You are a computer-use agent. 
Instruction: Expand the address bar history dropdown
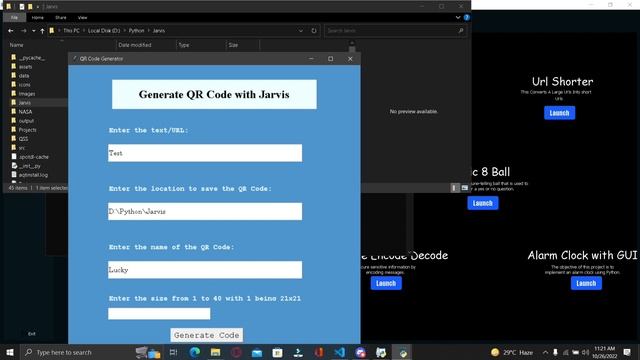tap(301, 31)
